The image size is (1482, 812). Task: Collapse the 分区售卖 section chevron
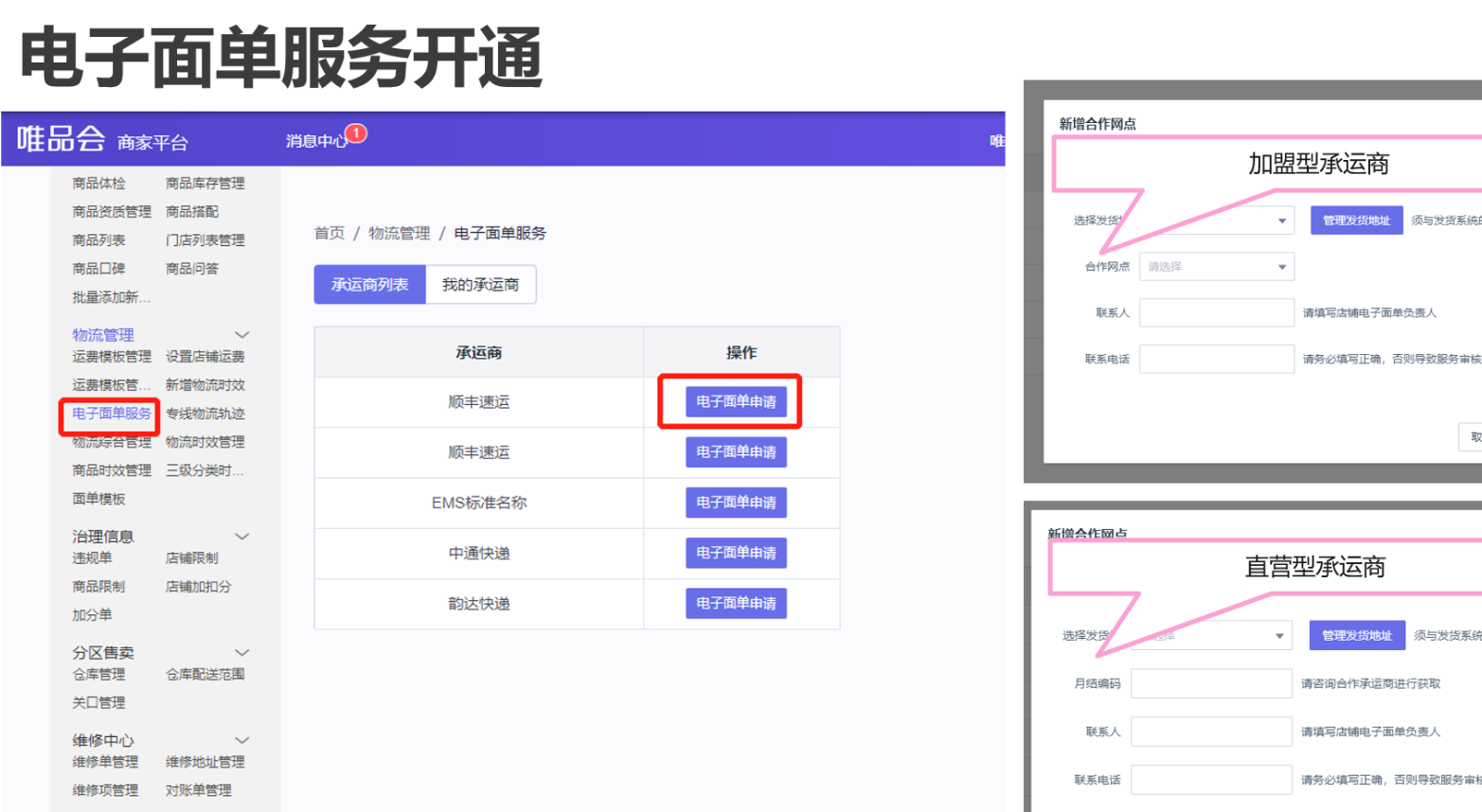pyautogui.click(x=242, y=653)
